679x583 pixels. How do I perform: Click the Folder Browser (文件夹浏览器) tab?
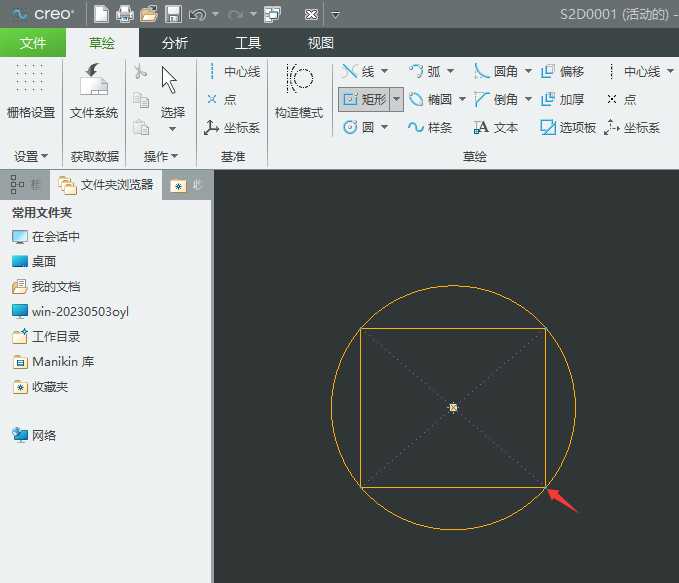tap(106, 185)
